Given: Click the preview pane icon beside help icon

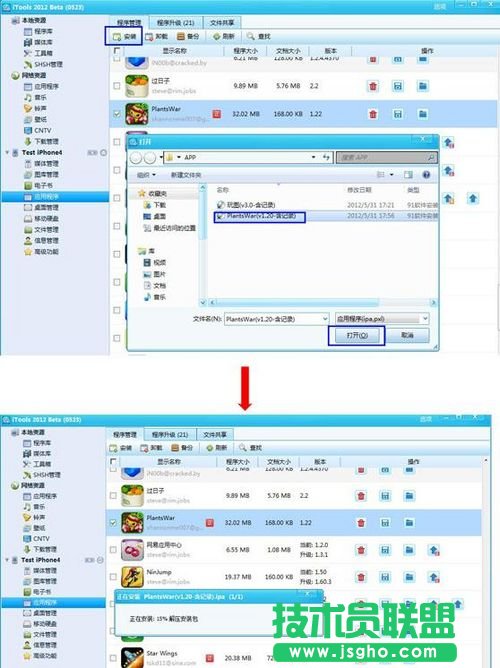Looking at the screenshot, I should pyautogui.click(x=408, y=175).
